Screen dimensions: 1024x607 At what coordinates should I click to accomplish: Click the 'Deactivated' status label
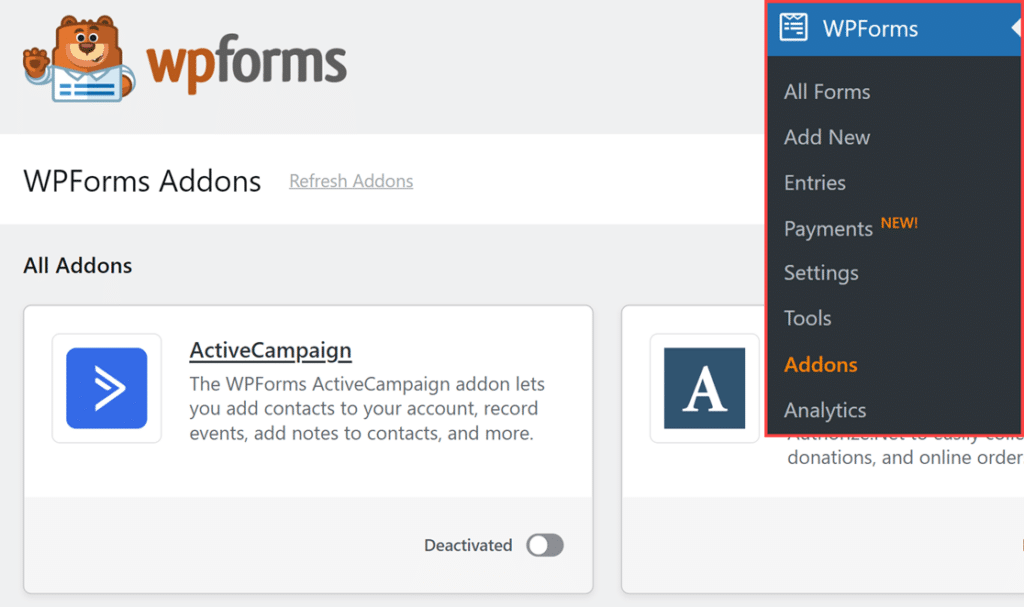pos(468,545)
